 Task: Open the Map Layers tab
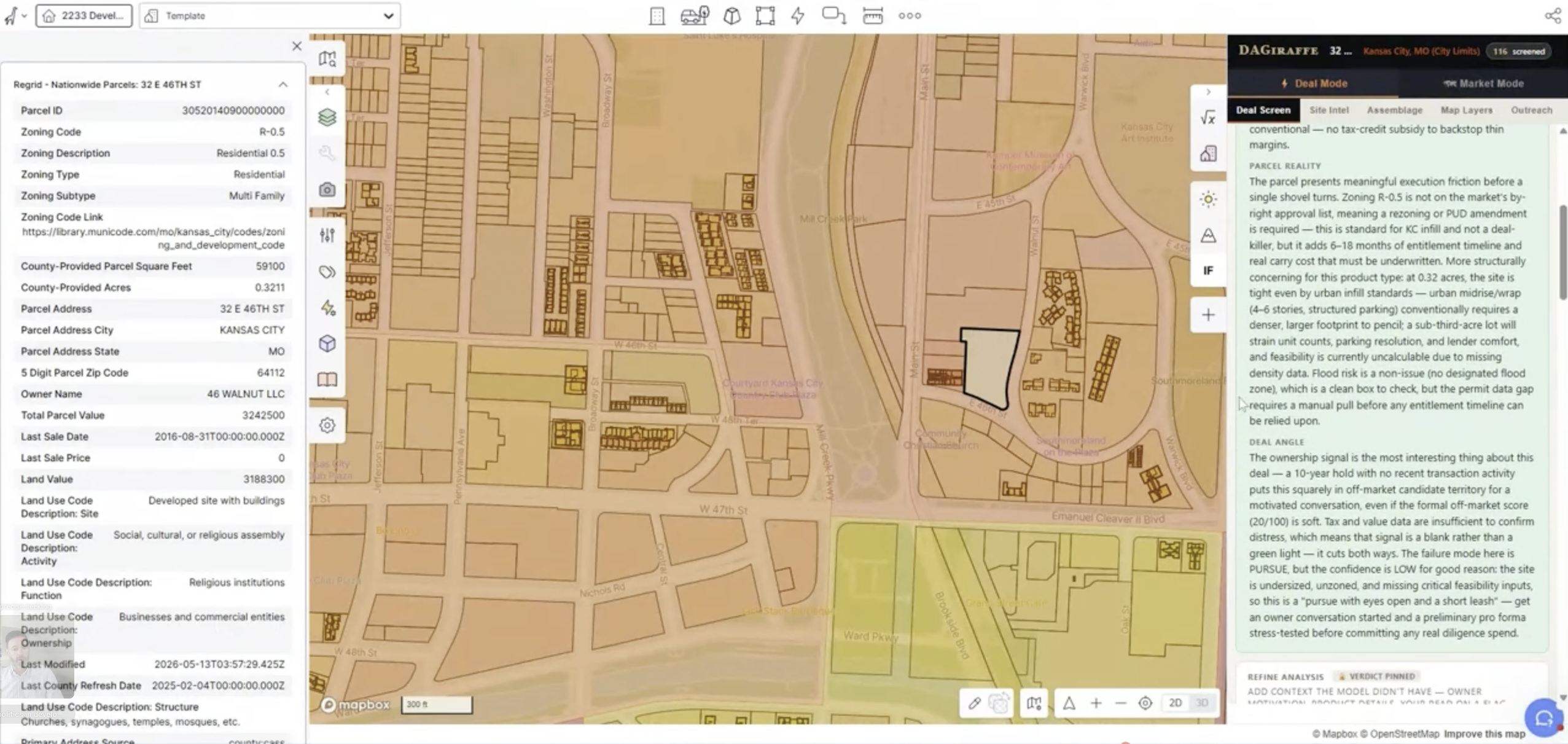tap(1466, 110)
